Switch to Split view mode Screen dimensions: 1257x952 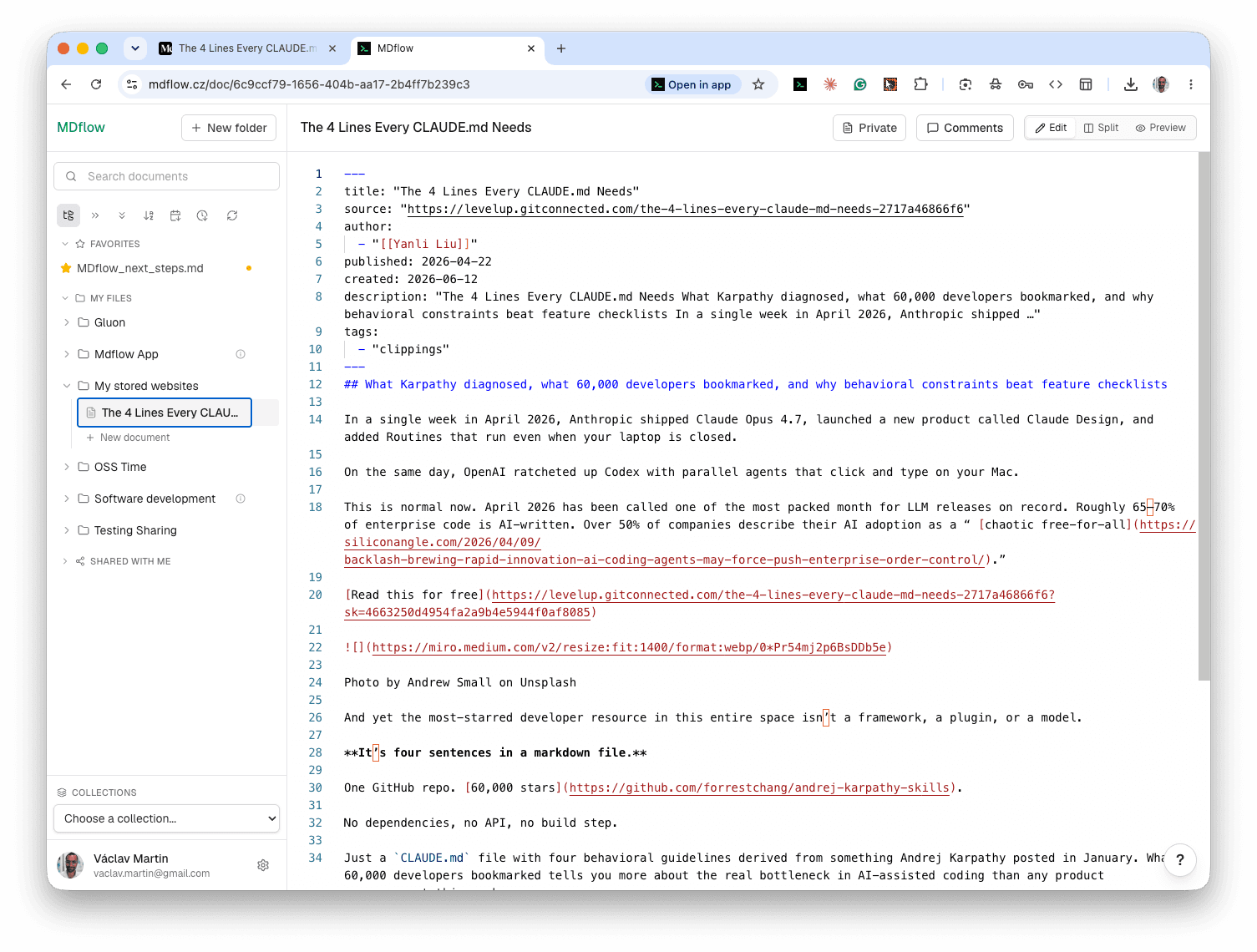(x=1101, y=128)
